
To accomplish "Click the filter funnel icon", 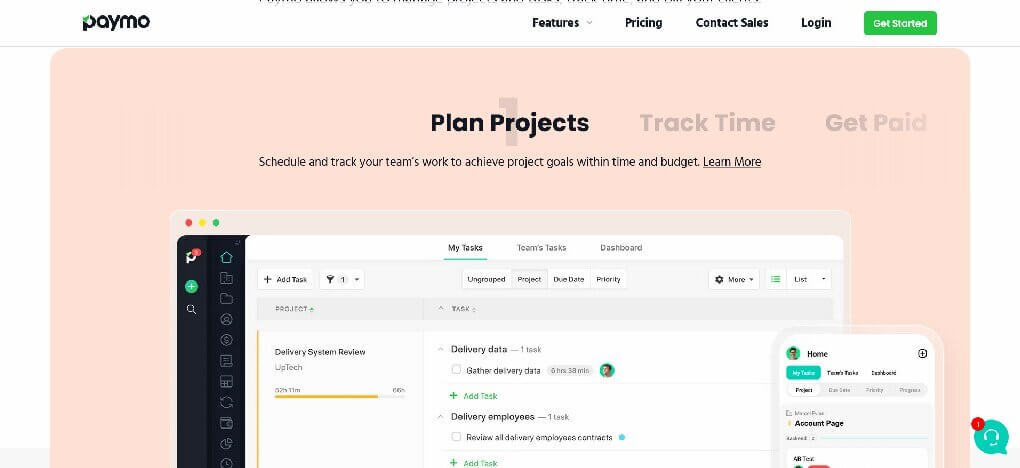I will [x=330, y=279].
